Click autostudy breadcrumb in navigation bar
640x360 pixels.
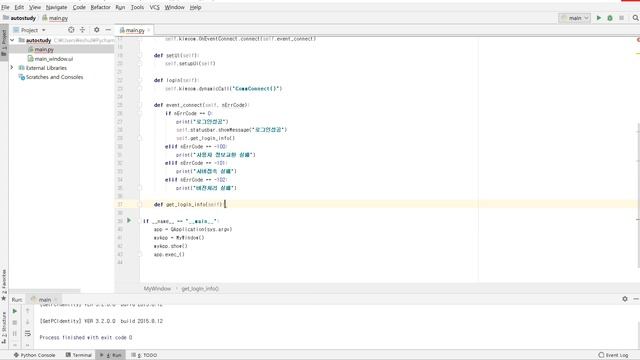pos(20,18)
